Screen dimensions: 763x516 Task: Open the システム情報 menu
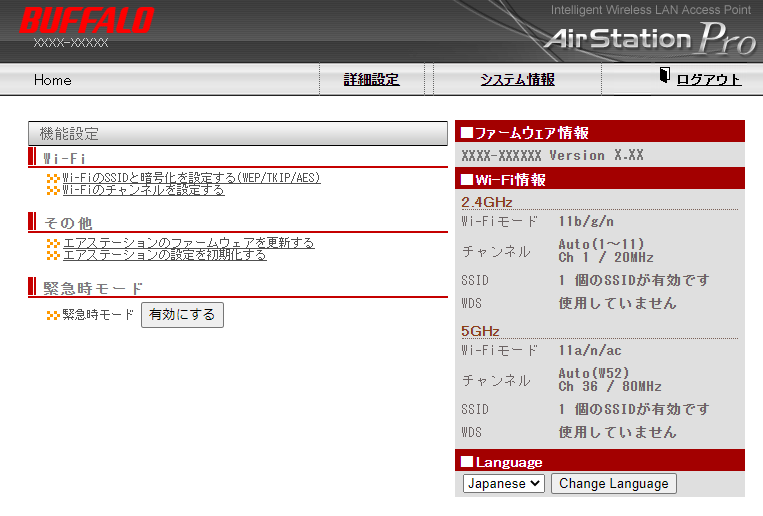coord(517,80)
